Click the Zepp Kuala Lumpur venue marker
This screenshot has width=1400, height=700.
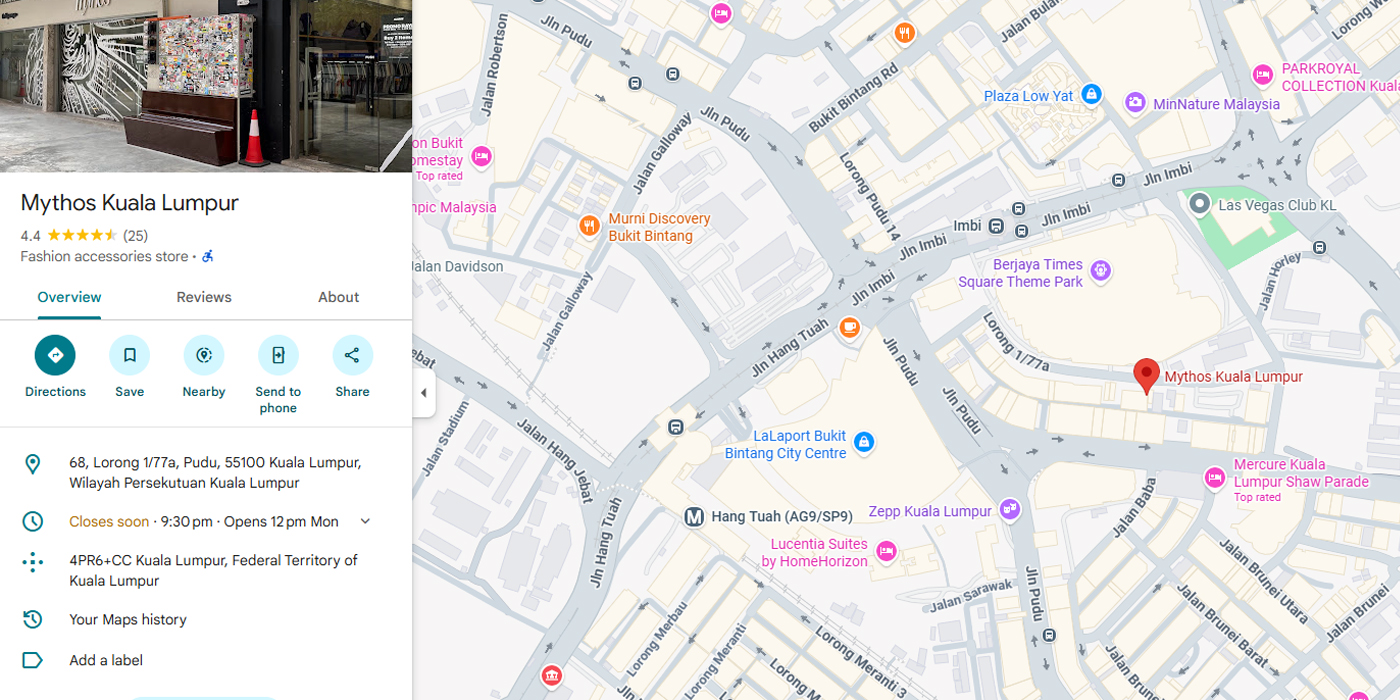[1010, 509]
